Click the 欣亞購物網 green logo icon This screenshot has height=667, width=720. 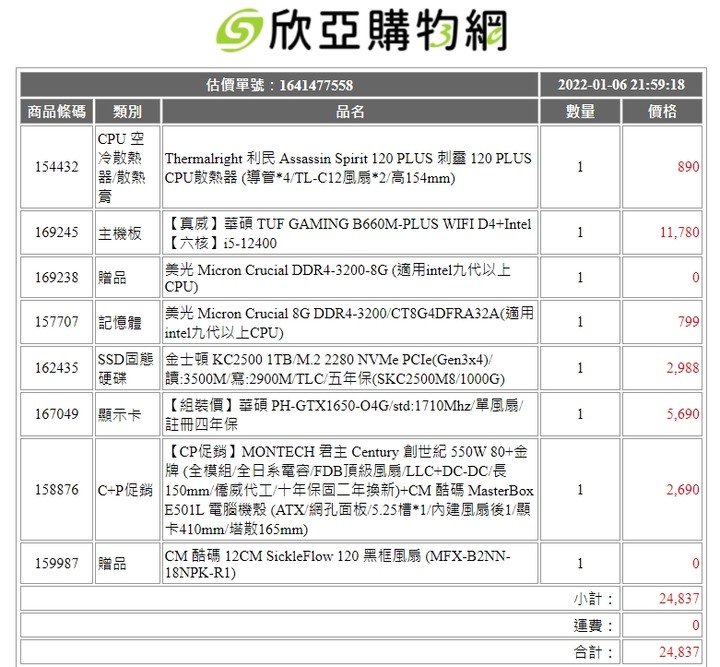click(x=239, y=30)
